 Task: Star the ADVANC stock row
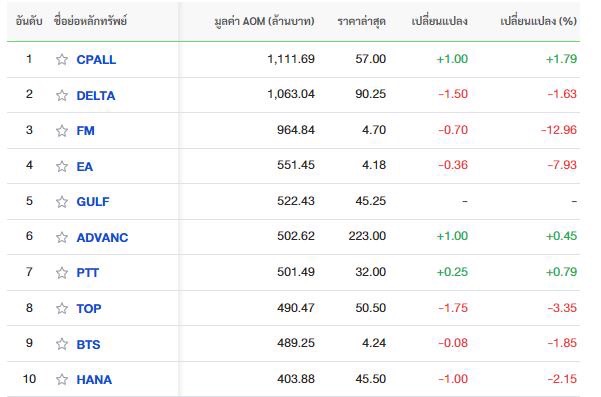(x=62, y=237)
